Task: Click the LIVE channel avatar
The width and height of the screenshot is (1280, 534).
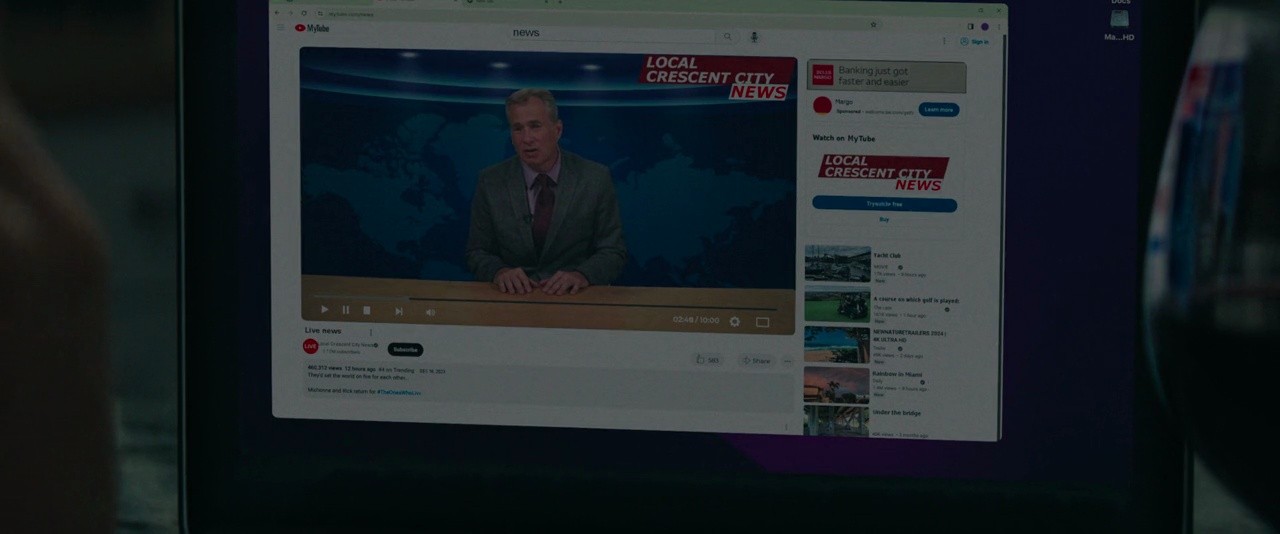Action: pyautogui.click(x=310, y=346)
